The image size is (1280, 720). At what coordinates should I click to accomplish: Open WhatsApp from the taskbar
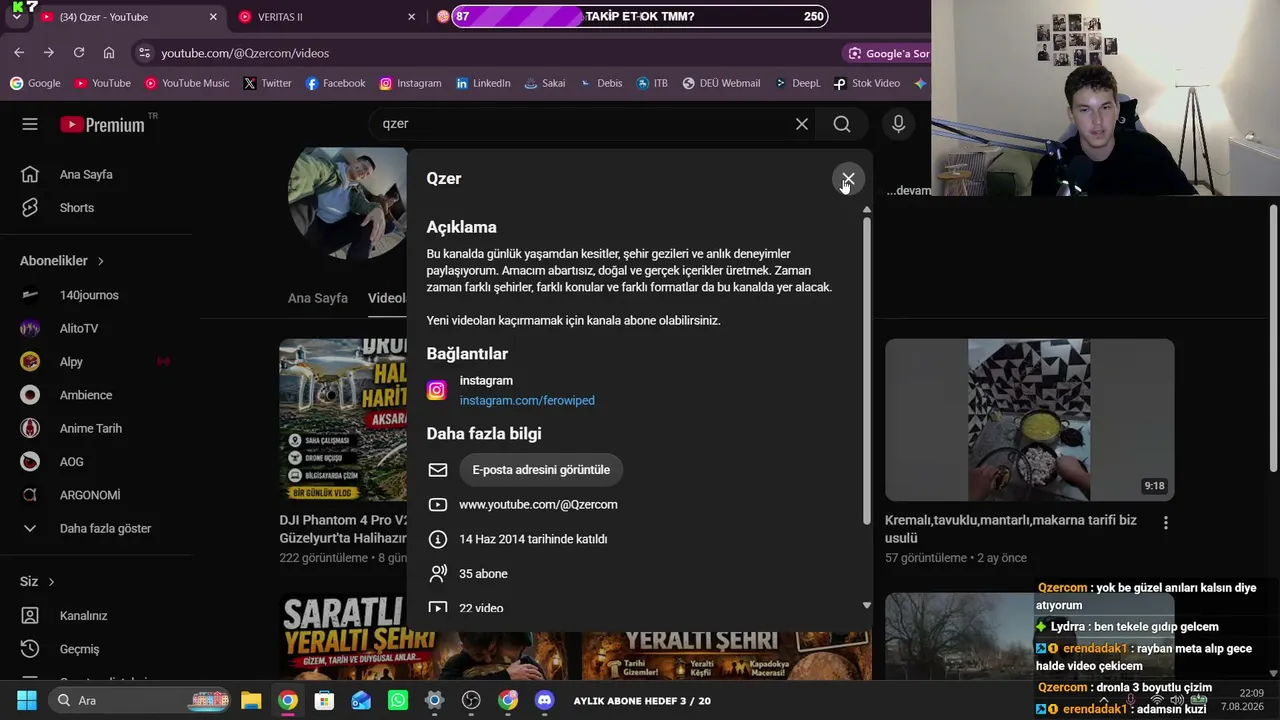(x=398, y=701)
